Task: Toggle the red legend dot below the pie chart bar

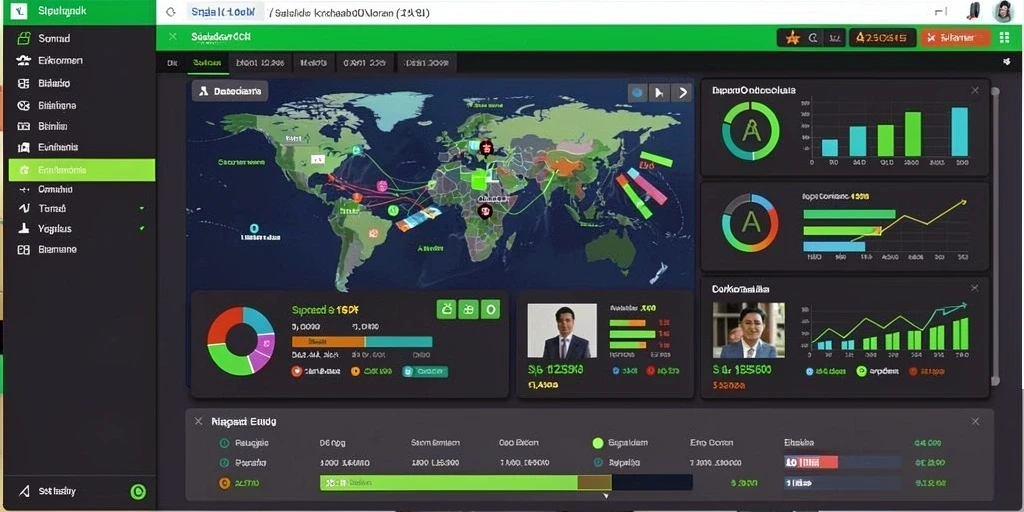Action: click(296, 371)
